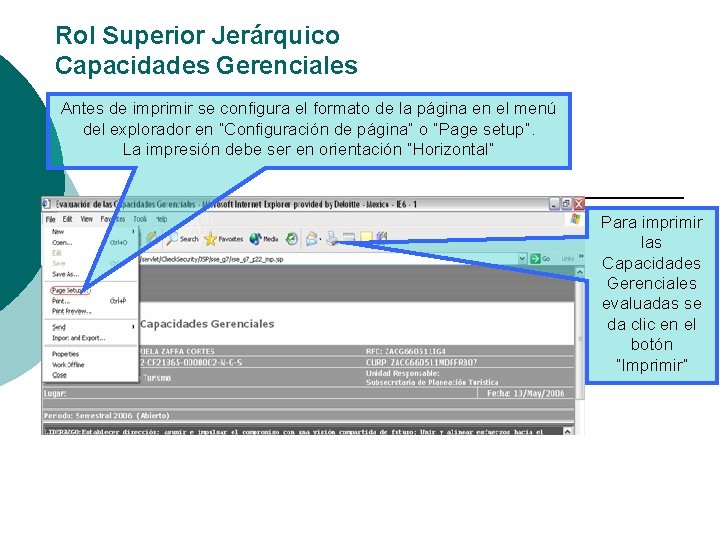The width and height of the screenshot is (720, 540).
Task: Click the Edit page icon beside the printer
Action: pos(349,238)
